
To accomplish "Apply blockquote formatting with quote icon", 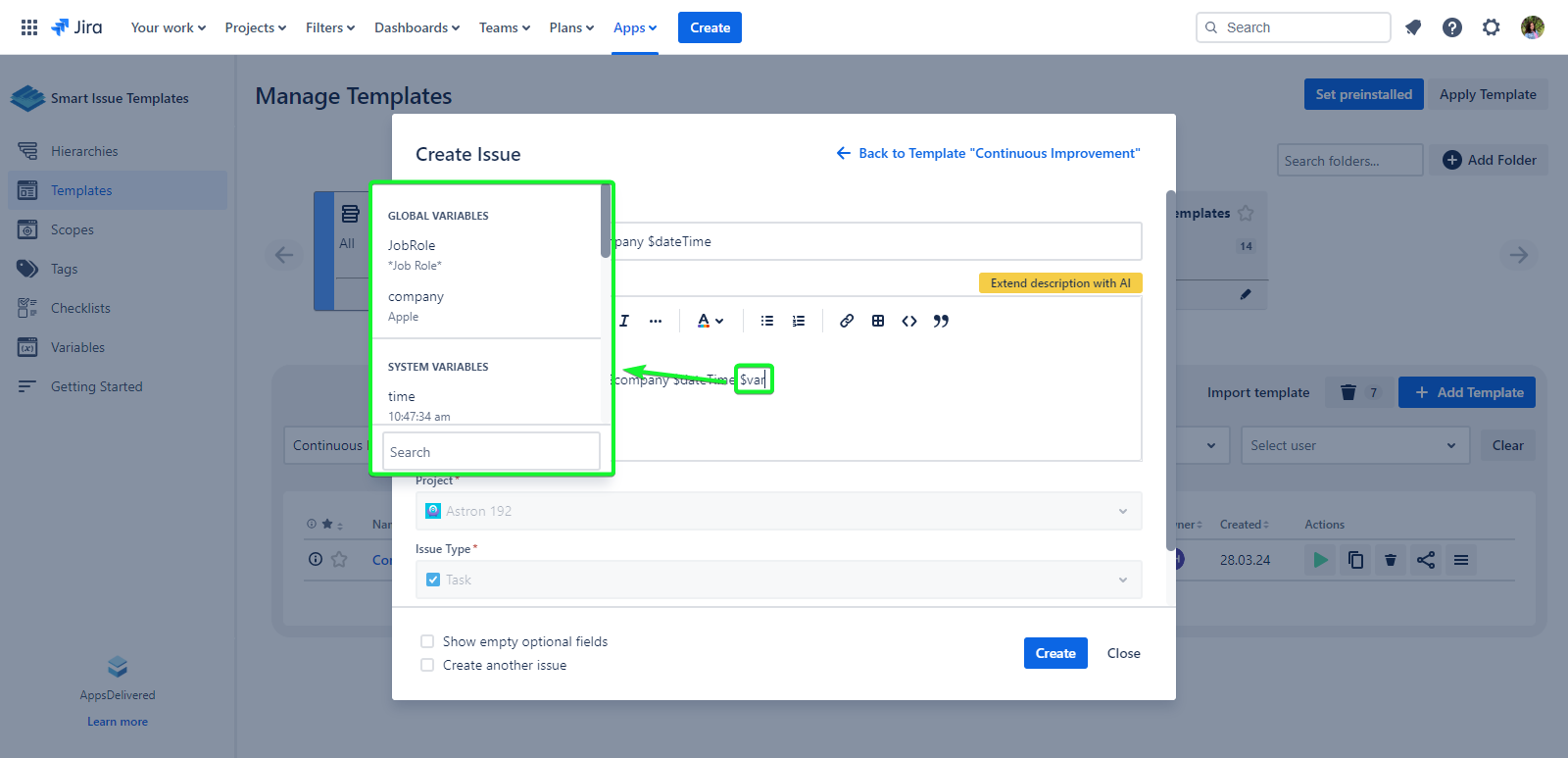I will (x=941, y=321).
